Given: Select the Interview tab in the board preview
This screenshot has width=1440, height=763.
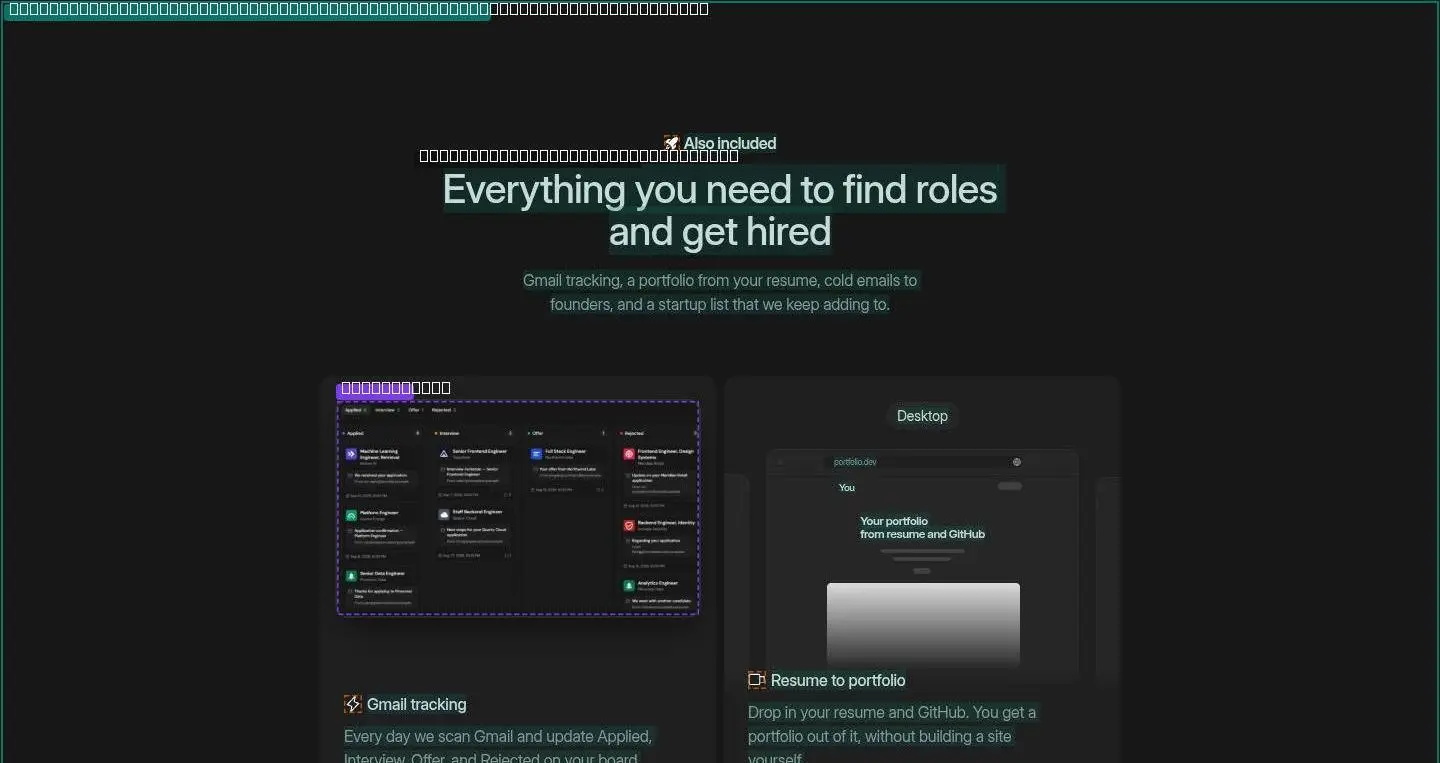Looking at the screenshot, I should pos(387,410).
